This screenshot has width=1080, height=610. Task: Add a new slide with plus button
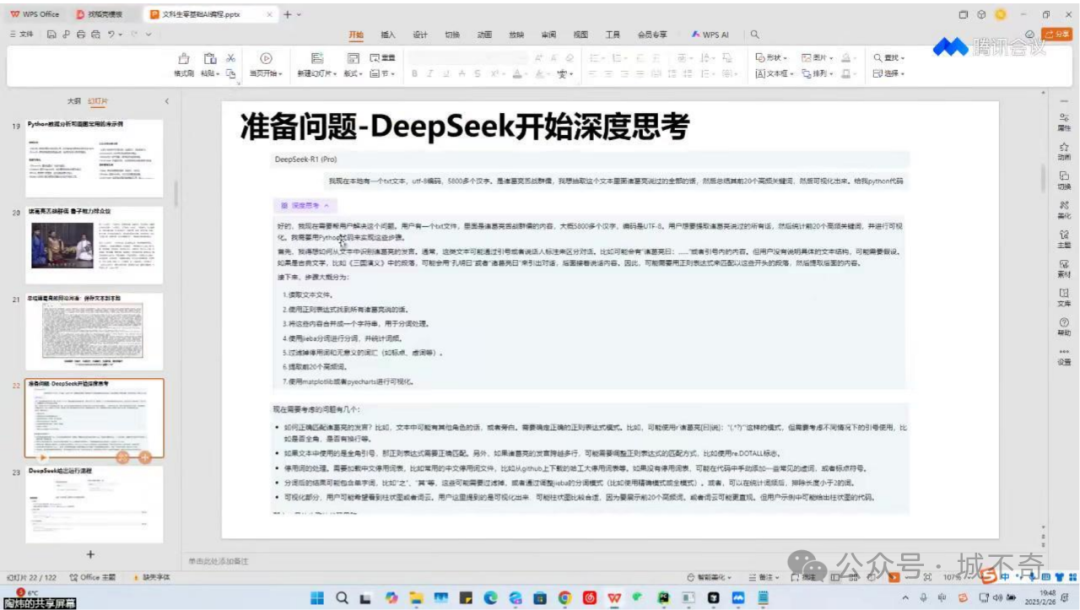(90, 554)
